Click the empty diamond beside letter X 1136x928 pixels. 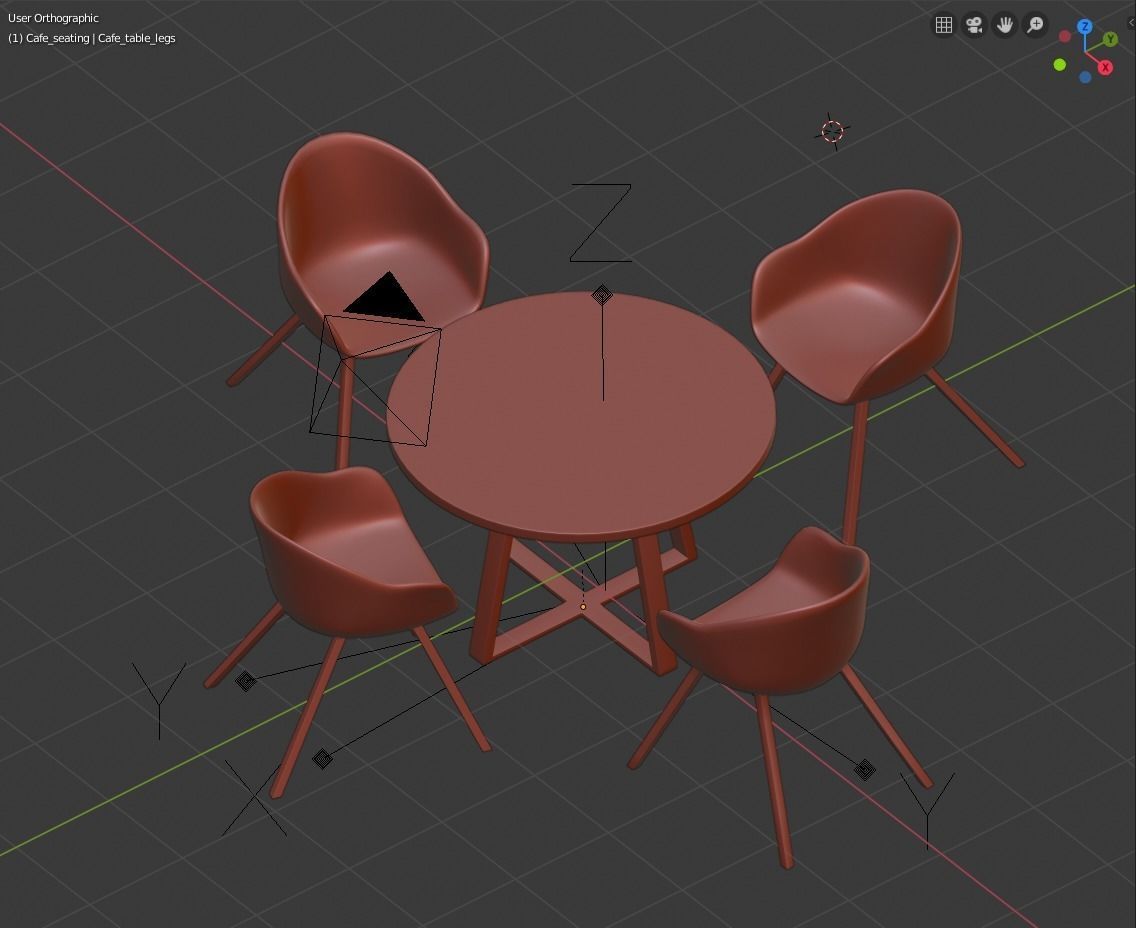point(322,758)
